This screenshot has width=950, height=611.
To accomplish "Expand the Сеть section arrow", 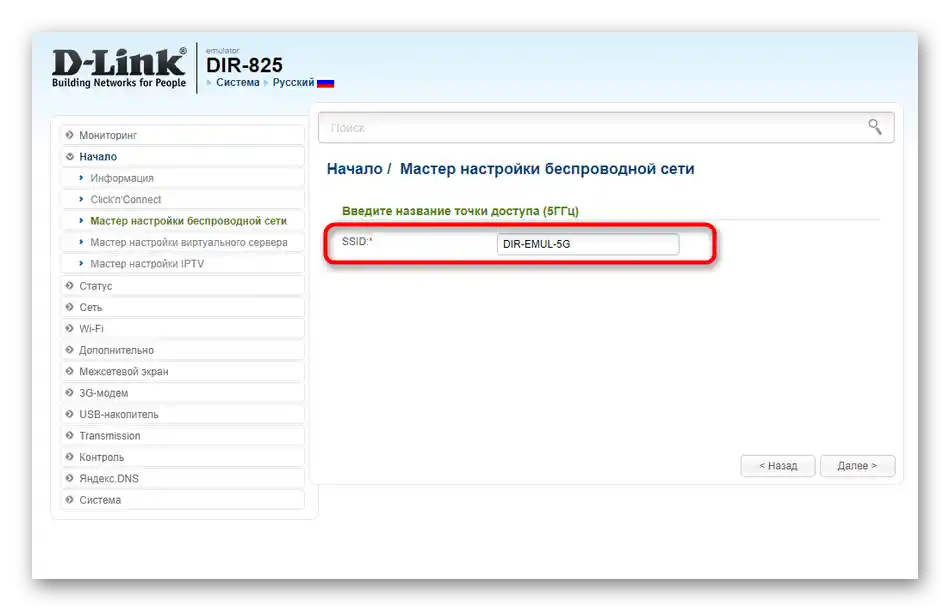I will [x=70, y=307].
